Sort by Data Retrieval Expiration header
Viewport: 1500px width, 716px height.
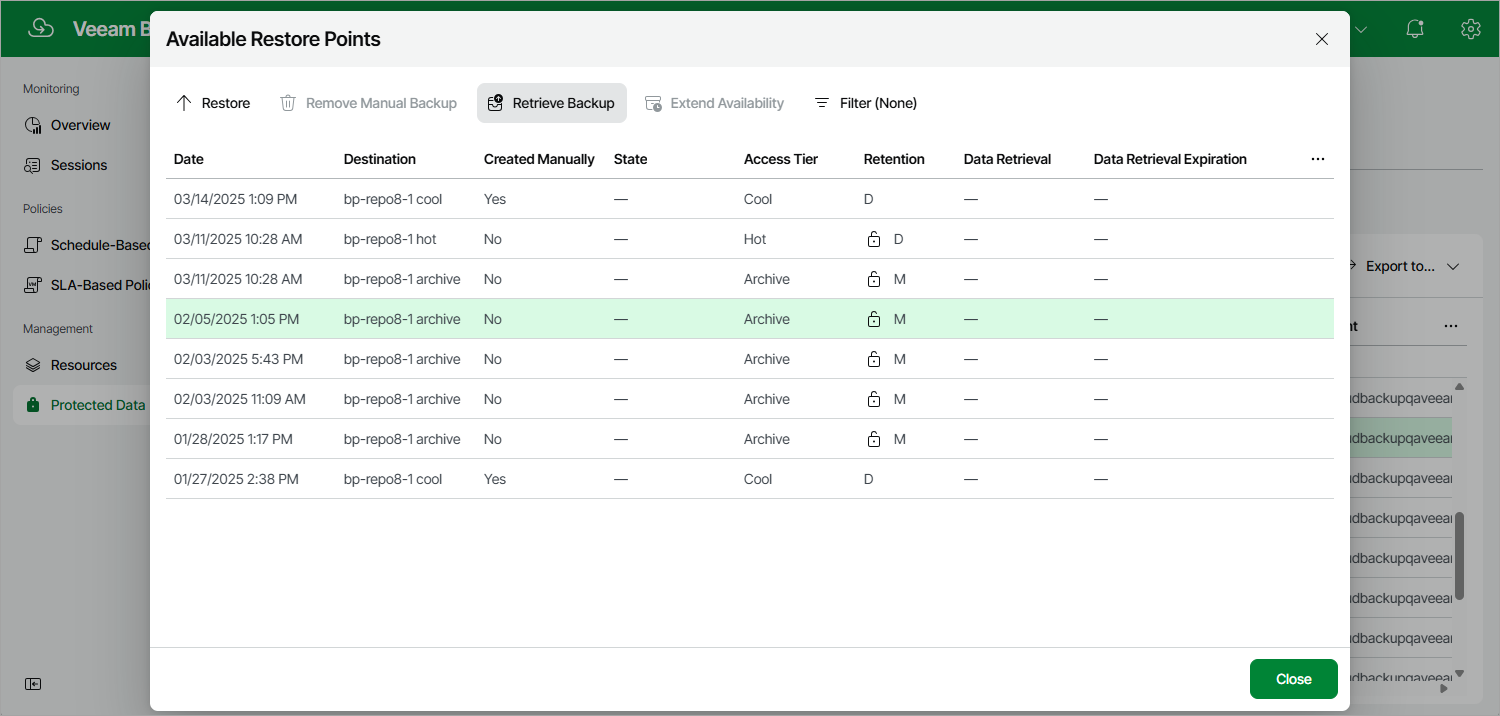click(x=1170, y=159)
